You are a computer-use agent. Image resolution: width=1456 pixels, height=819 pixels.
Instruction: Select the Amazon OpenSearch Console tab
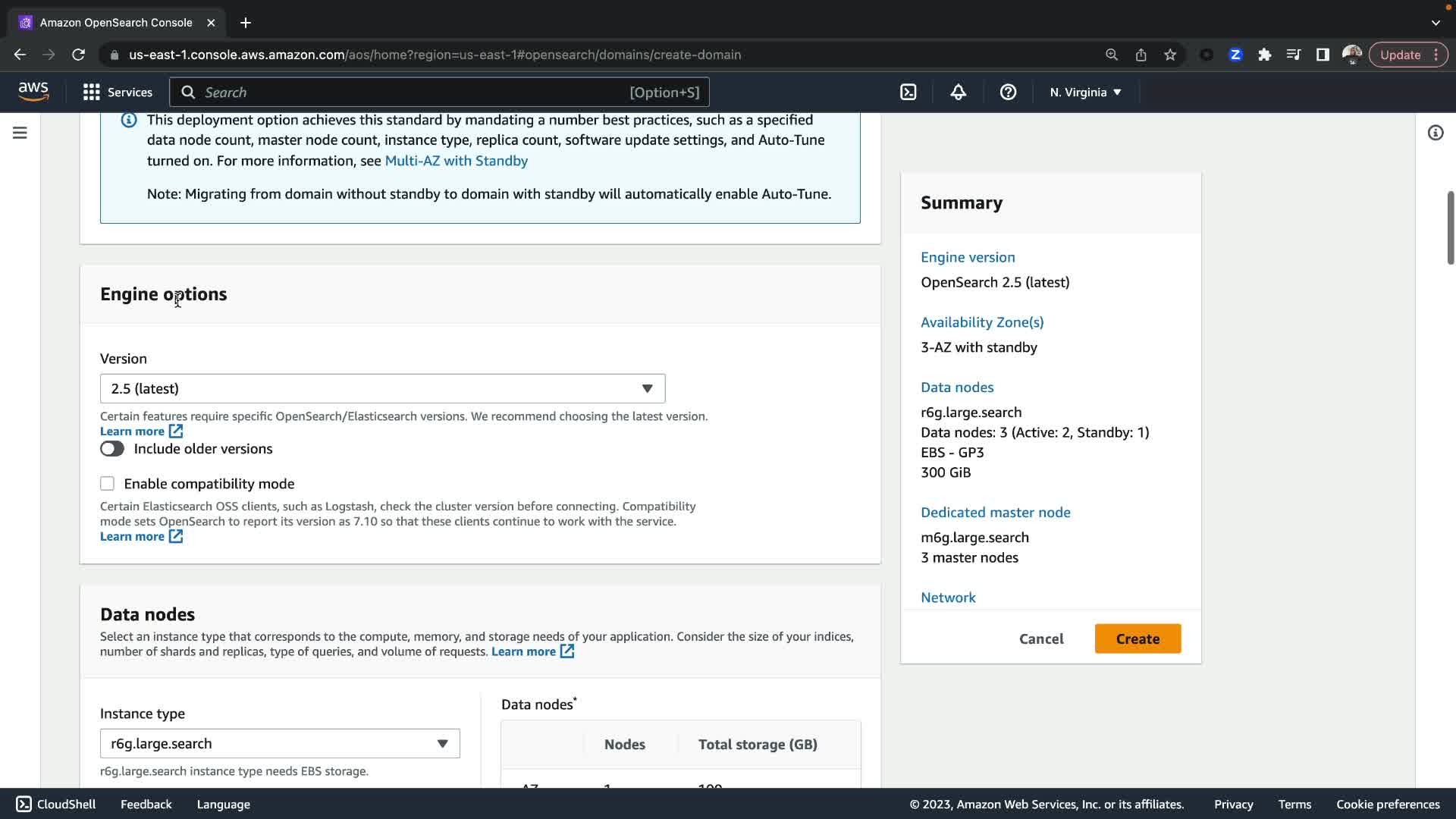pyautogui.click(x=115, y=23)
